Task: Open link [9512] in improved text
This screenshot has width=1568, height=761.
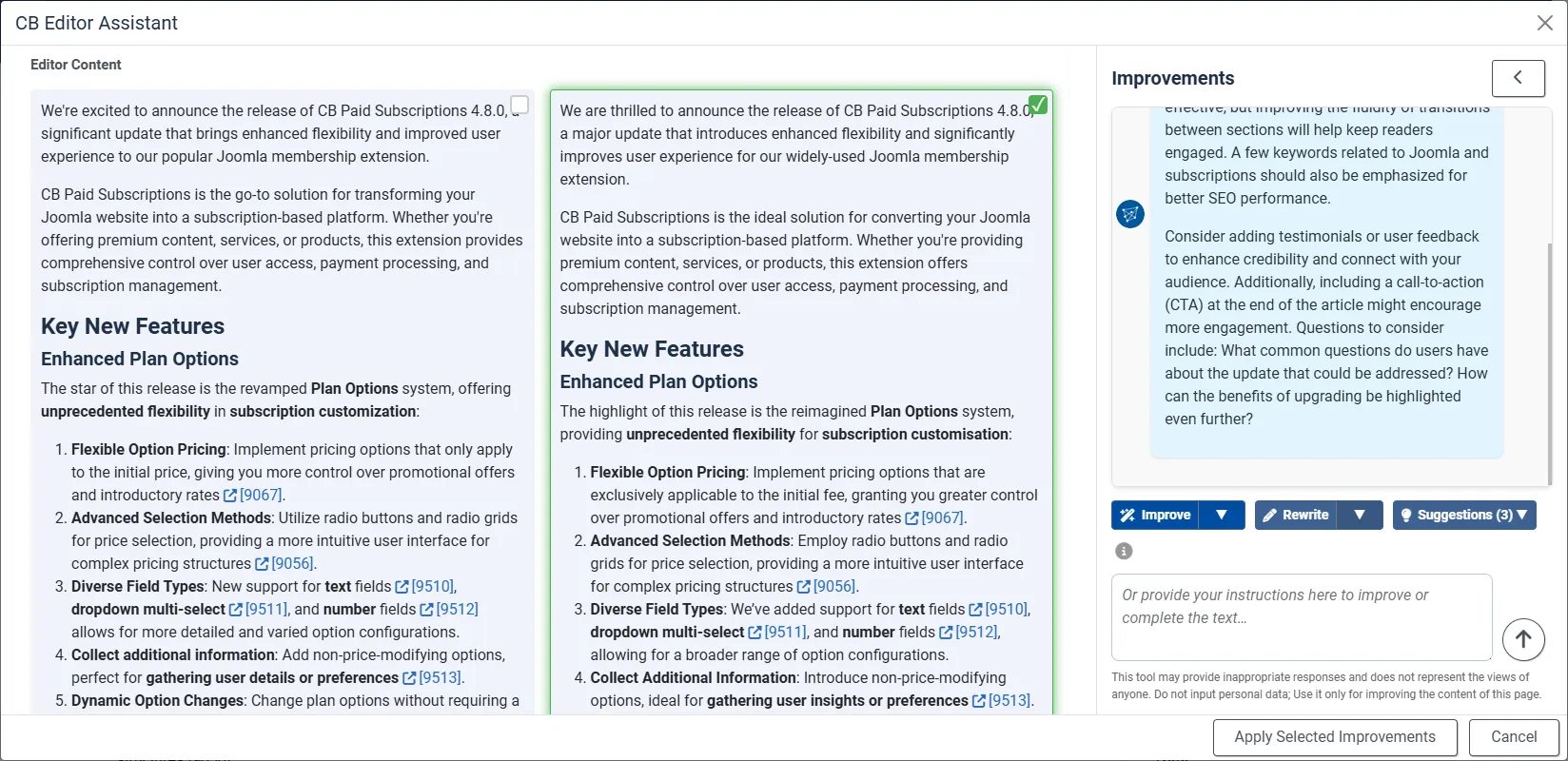Action: [969, 632]
